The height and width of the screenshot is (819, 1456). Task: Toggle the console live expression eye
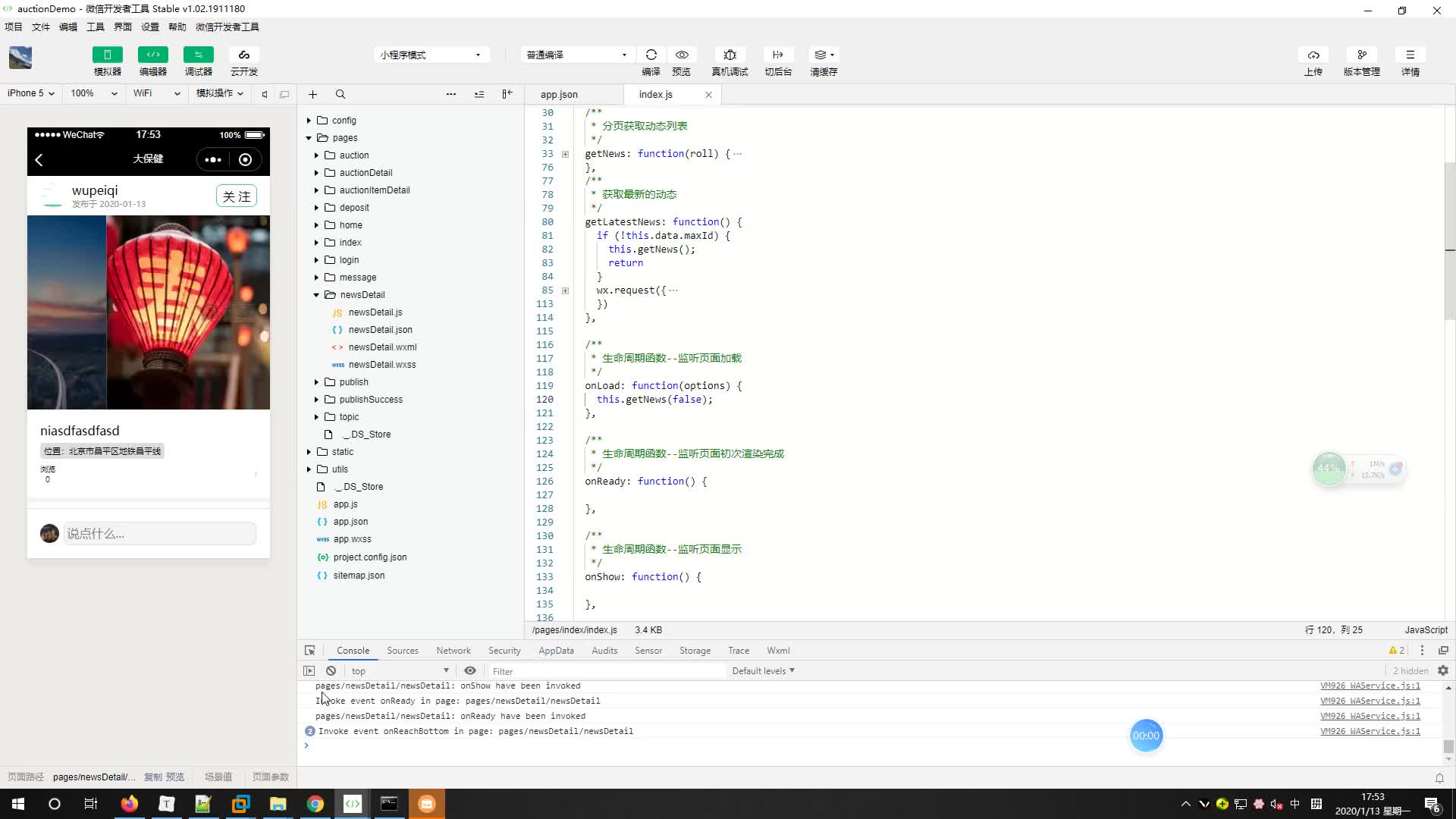[470, 671]
